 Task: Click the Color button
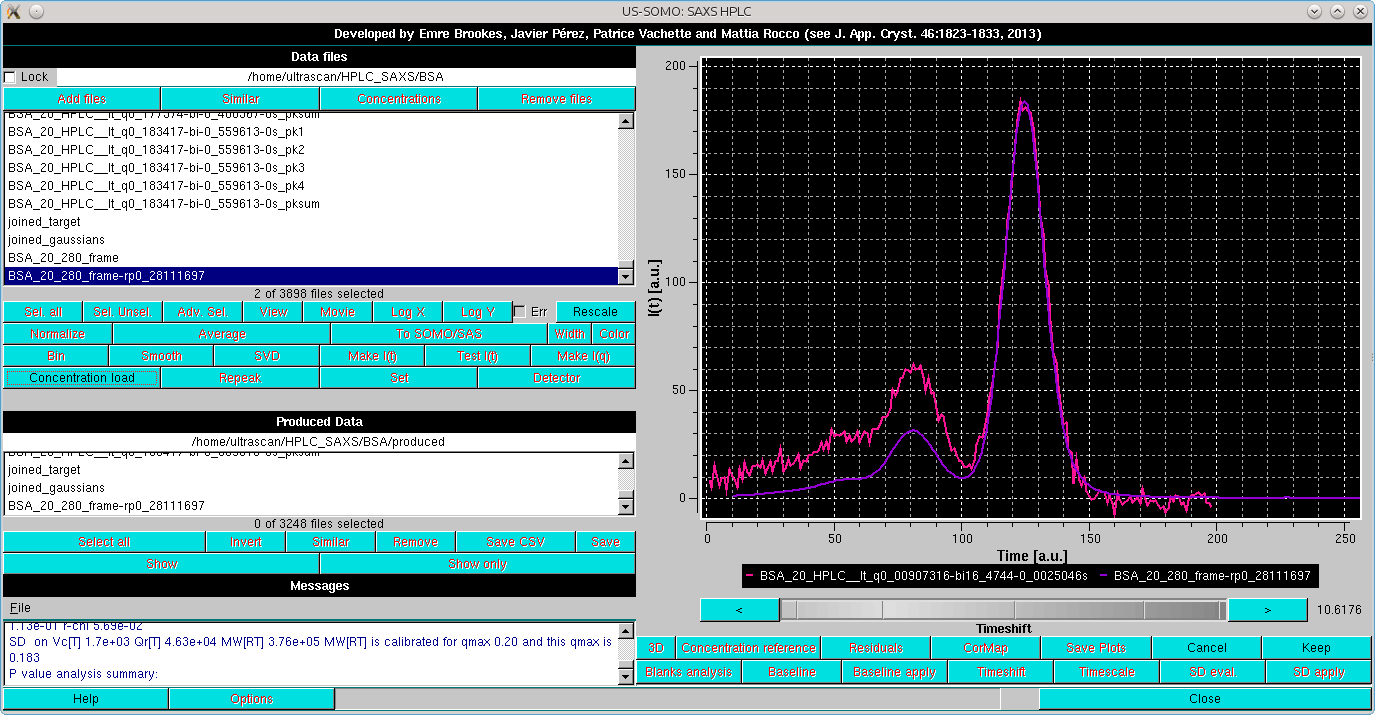614,334
